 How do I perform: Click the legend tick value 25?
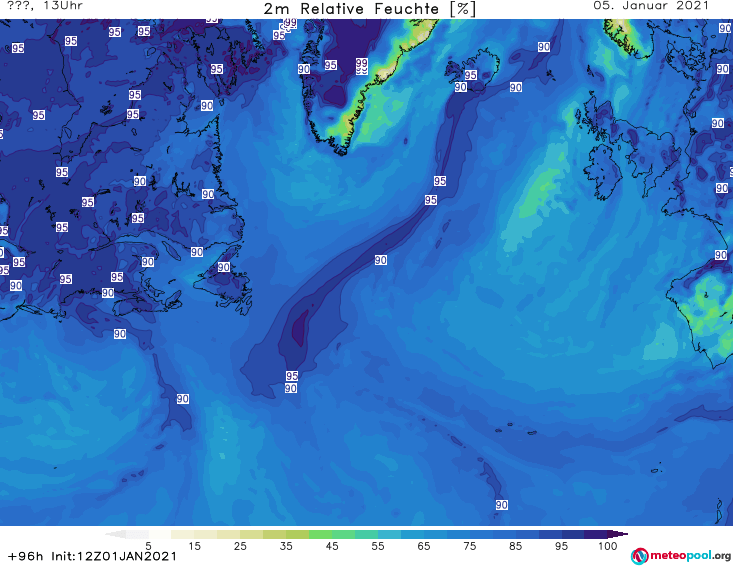[x=240, y=546]
